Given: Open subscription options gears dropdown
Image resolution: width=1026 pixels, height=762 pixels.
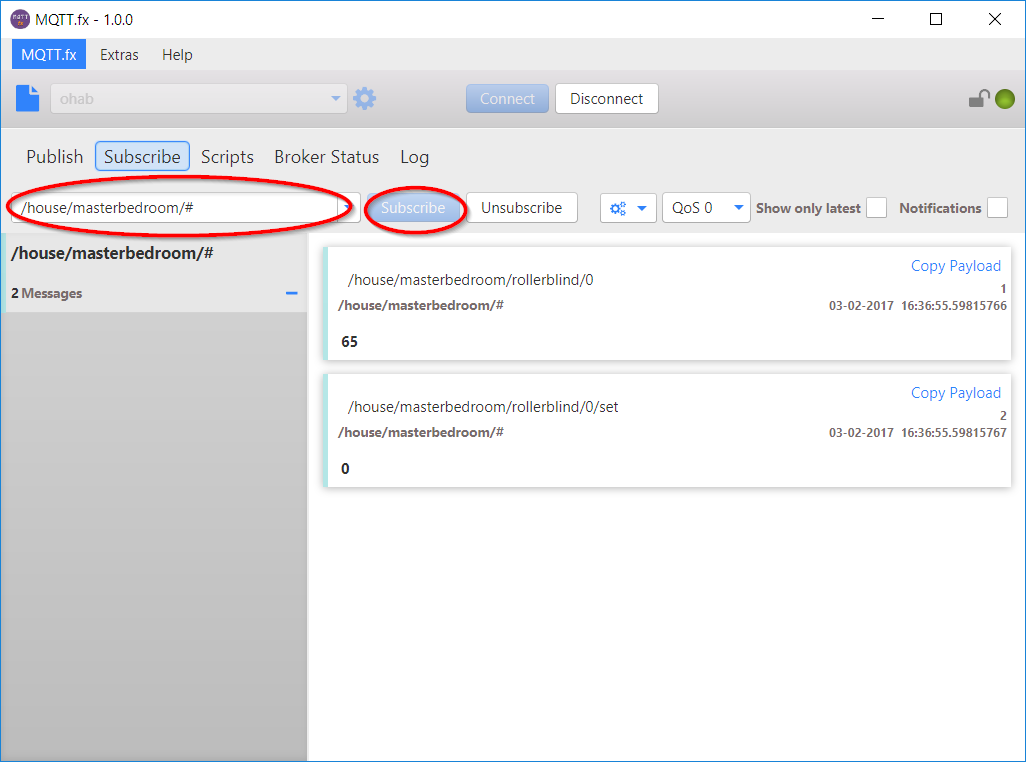Looking at the screenshot, I should pyautogui.click(x=628, y=208).
